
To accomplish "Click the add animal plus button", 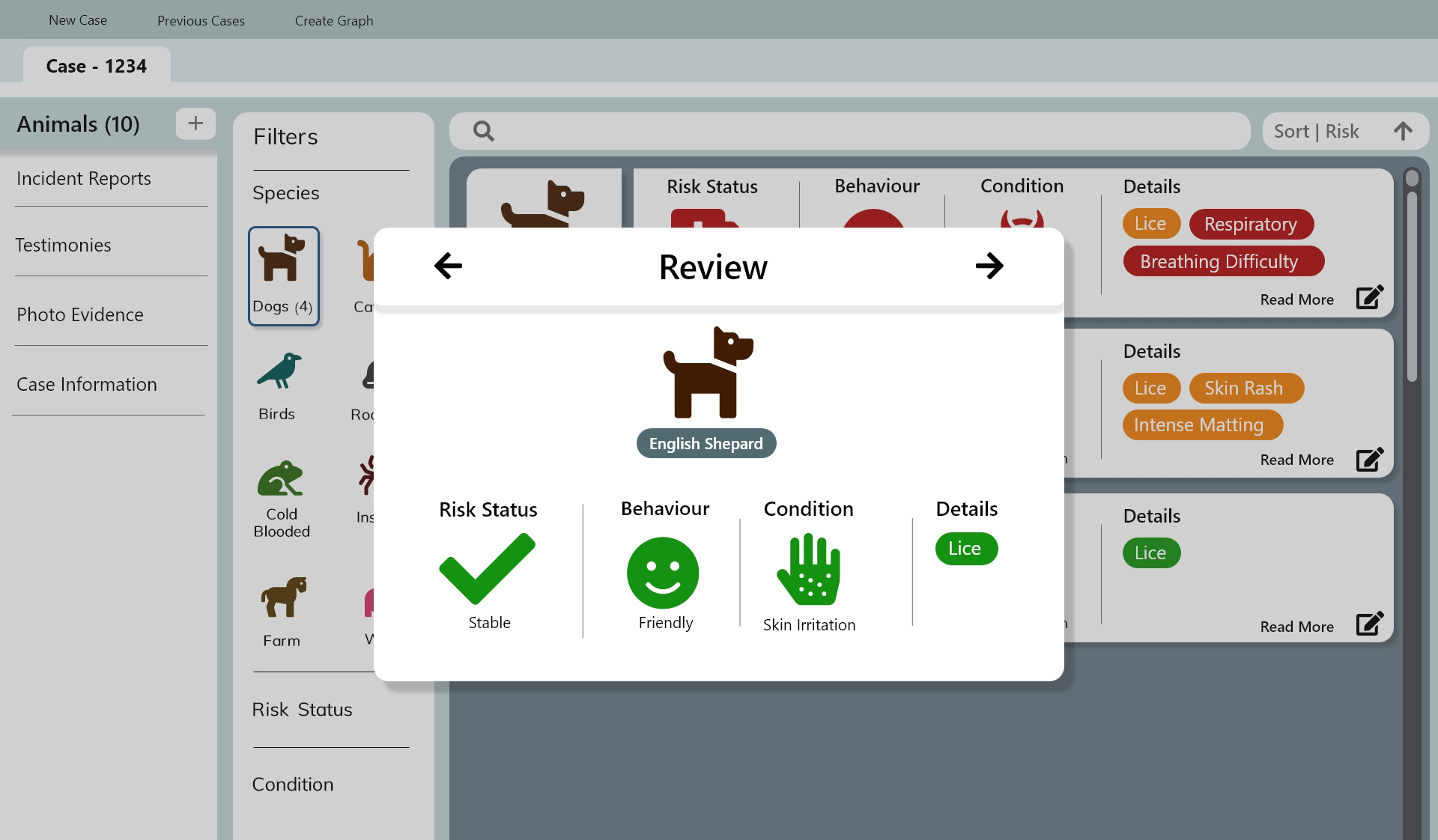I will pyautogui.click(x=195, y=124).
